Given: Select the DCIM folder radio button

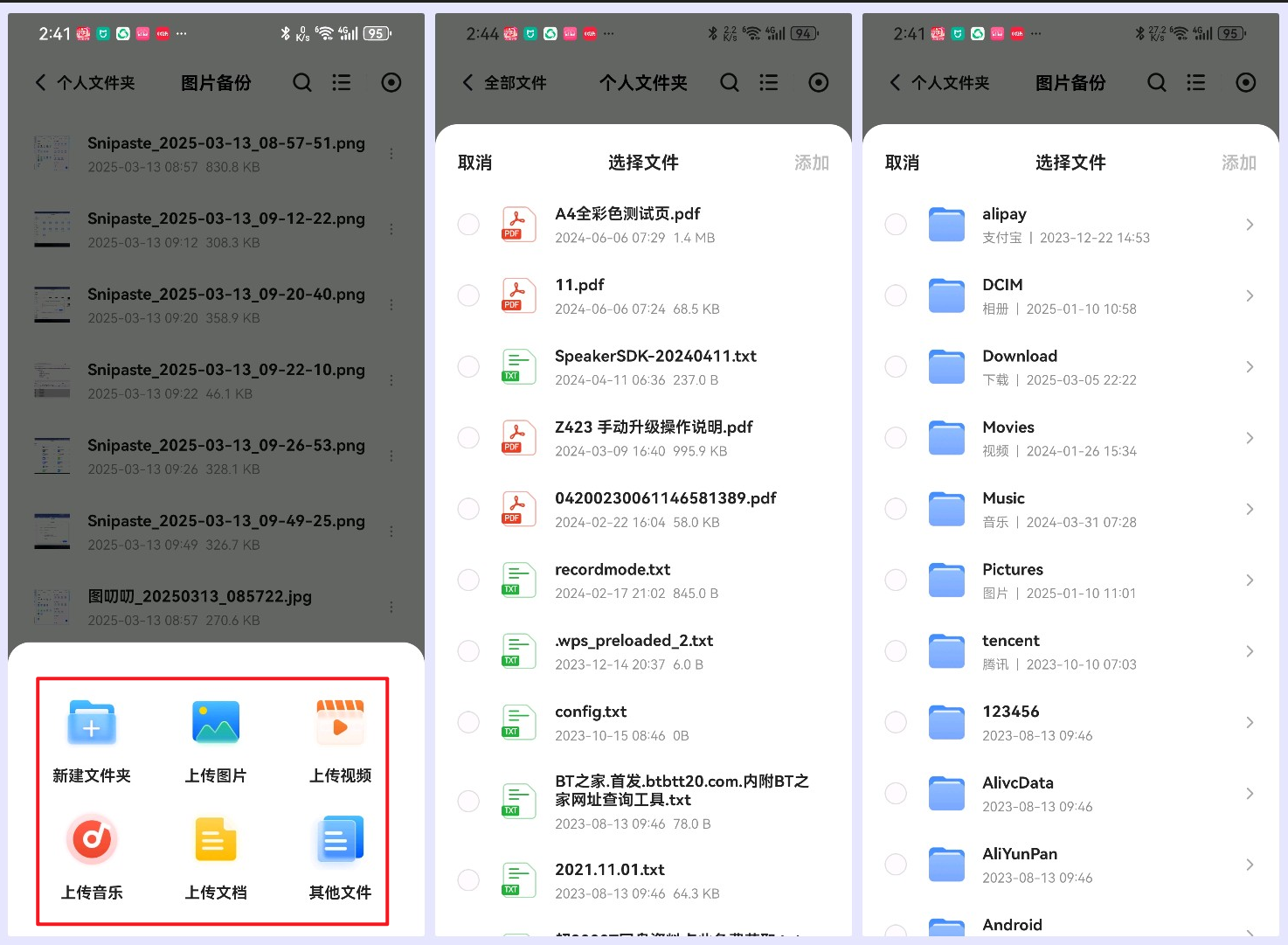Looking at the screenshot, I should [896, 295].
